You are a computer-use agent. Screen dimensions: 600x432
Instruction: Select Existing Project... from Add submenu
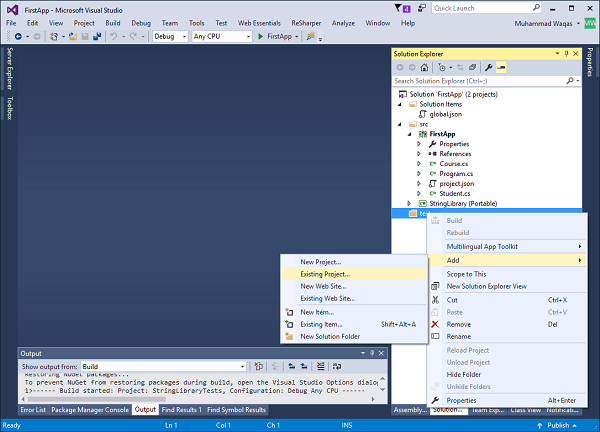click(x=325, y=273)
